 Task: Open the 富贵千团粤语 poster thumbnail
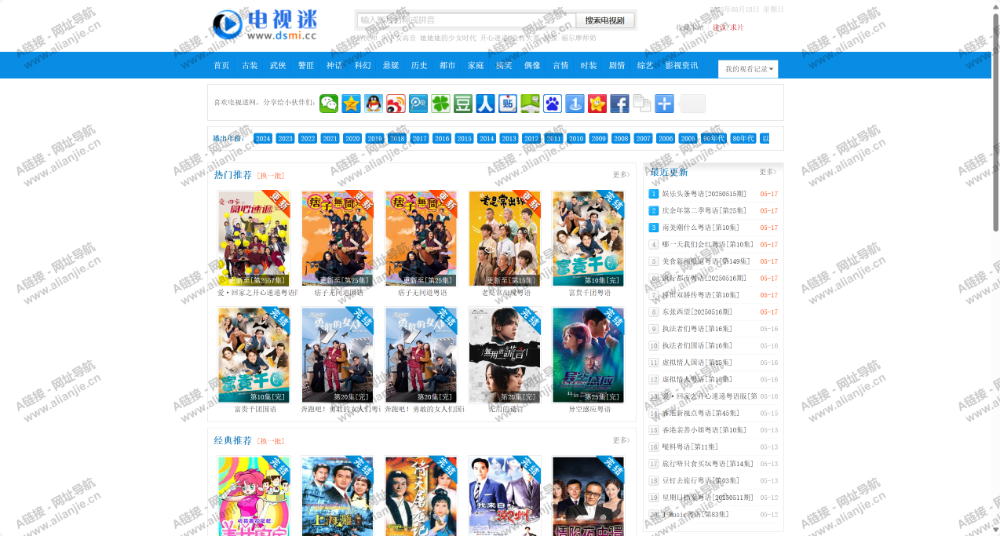589,238
